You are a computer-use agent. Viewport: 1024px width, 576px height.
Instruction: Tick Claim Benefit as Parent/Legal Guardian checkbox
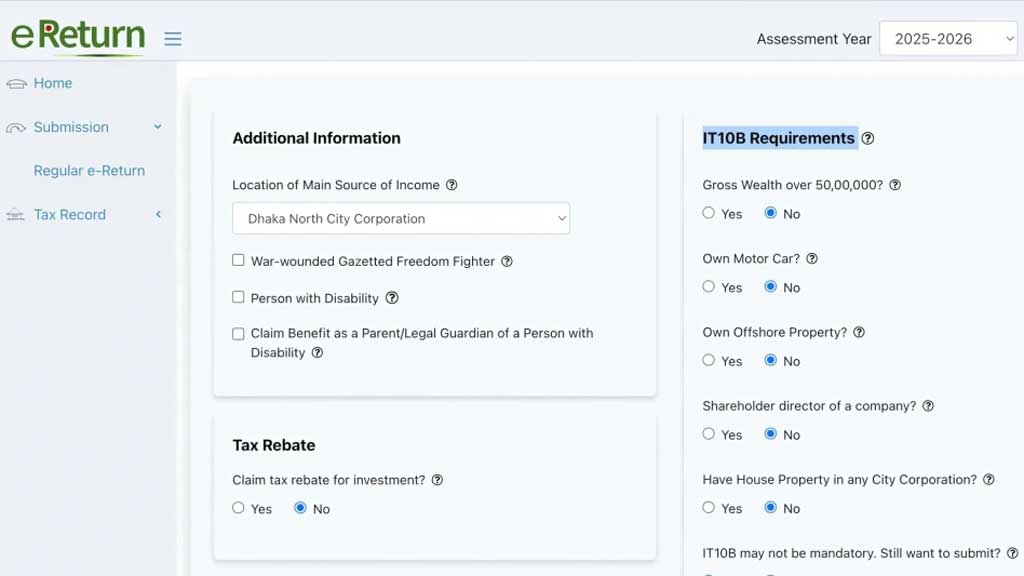pyautogui.click(x=238, y=334)
